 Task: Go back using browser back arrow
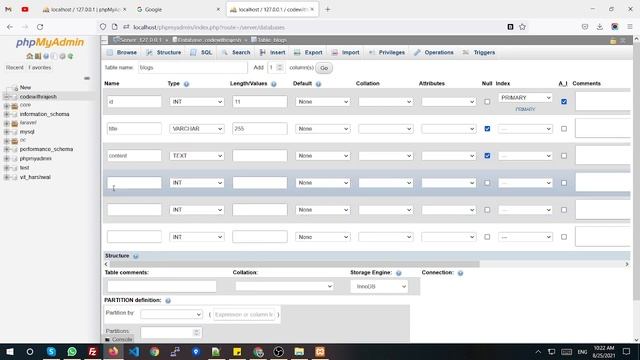pos(10,27)
